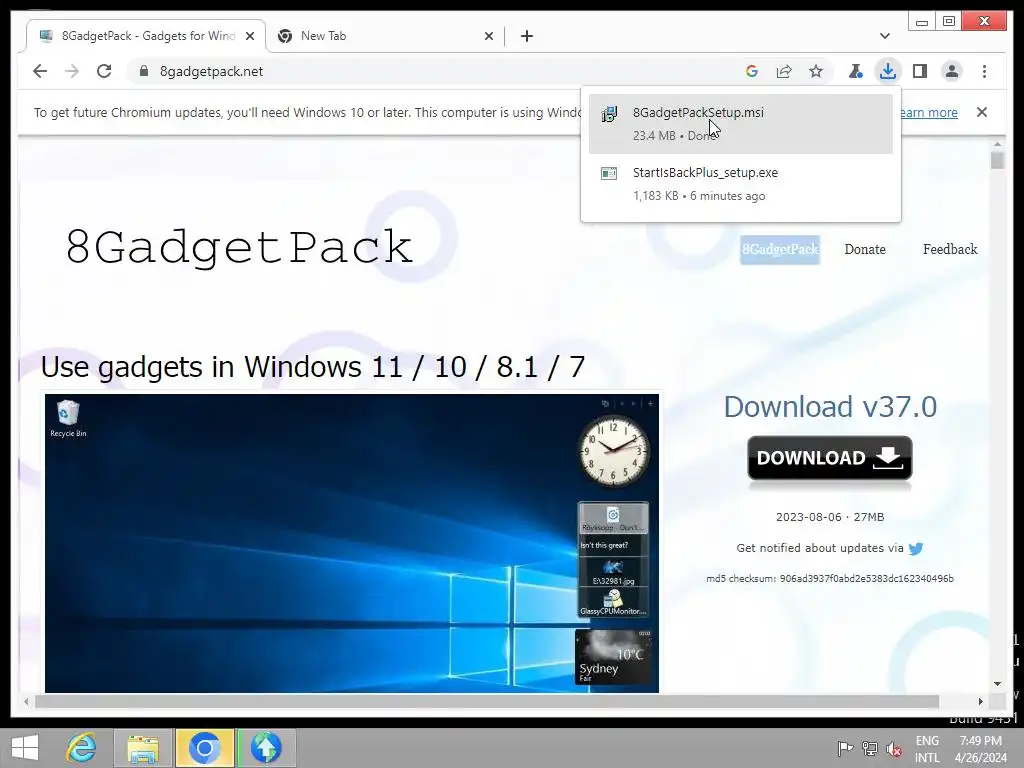The width and height of the screenshot is (1024, 768).
Task: Open the Windows Start button
Action: 25,748
